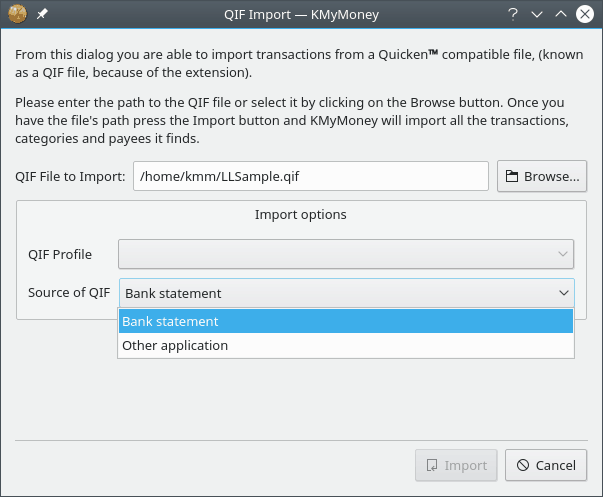Click the Cancel button label
The image size is (603, 497).
(556, 465)
